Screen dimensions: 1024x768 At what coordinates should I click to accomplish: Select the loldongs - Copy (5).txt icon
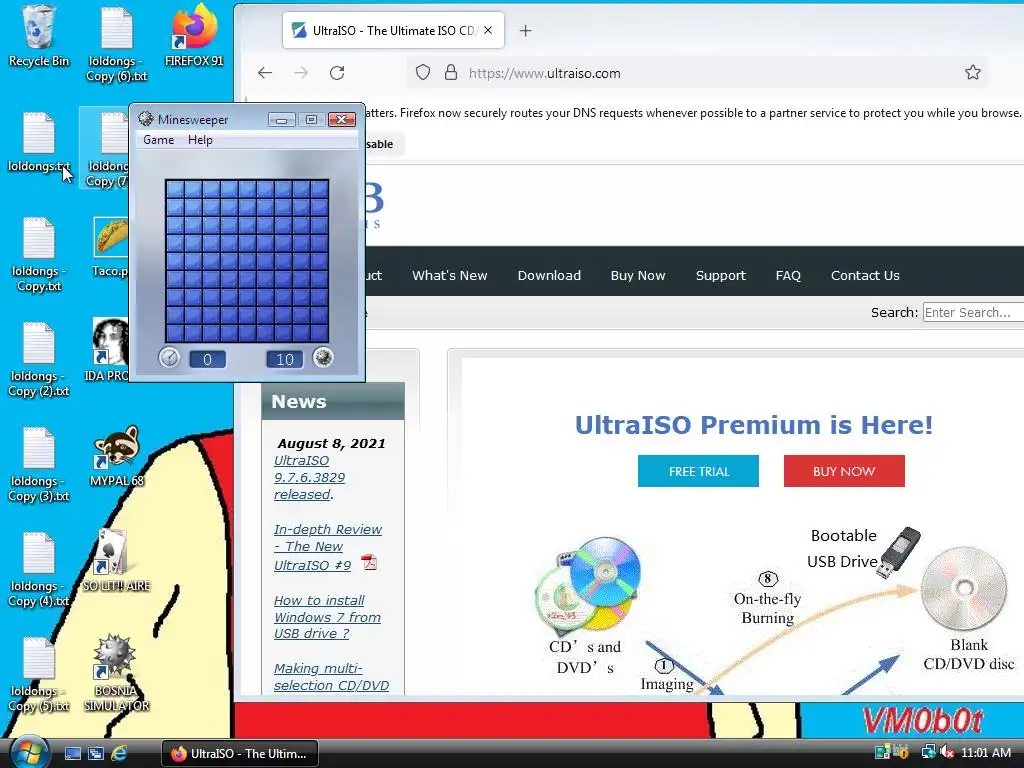[x=39, y=675]
